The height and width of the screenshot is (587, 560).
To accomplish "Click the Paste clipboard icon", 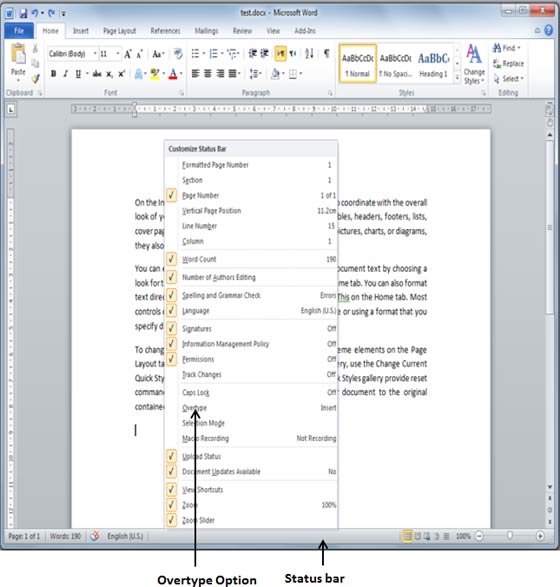I will (18, 55).
